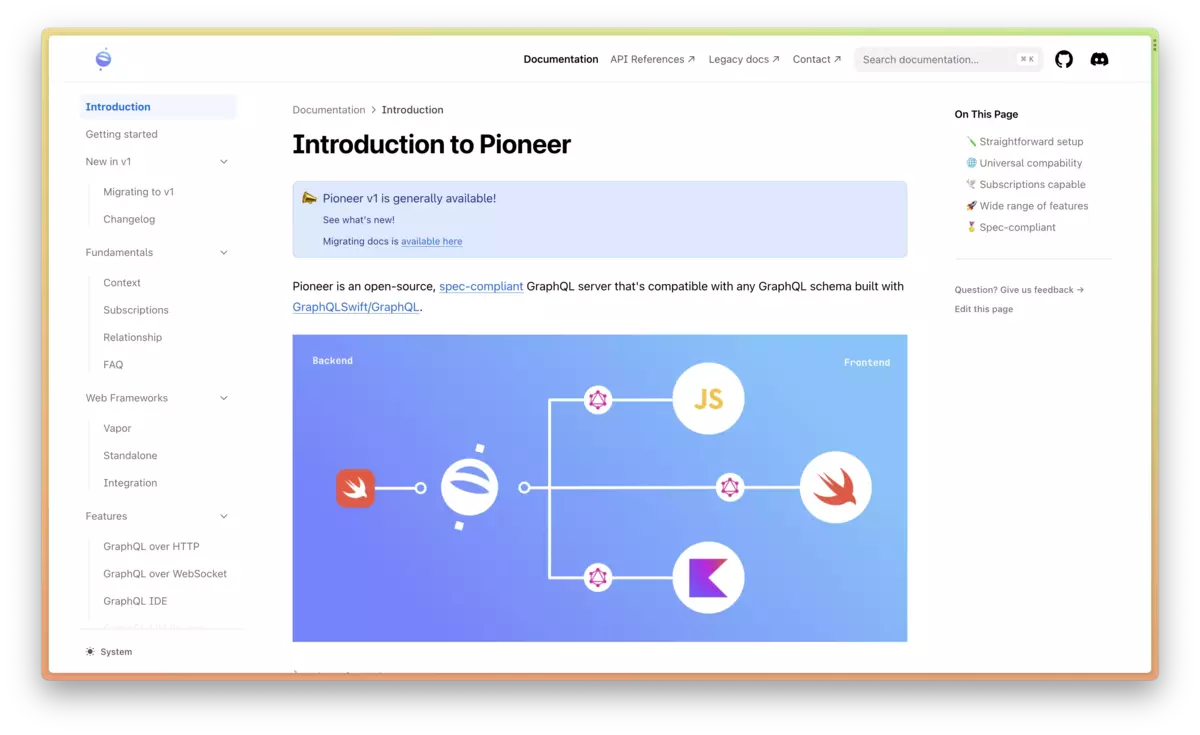Open the spec-compliant link
Screen dimensions: 1200x735
[481, 286]
